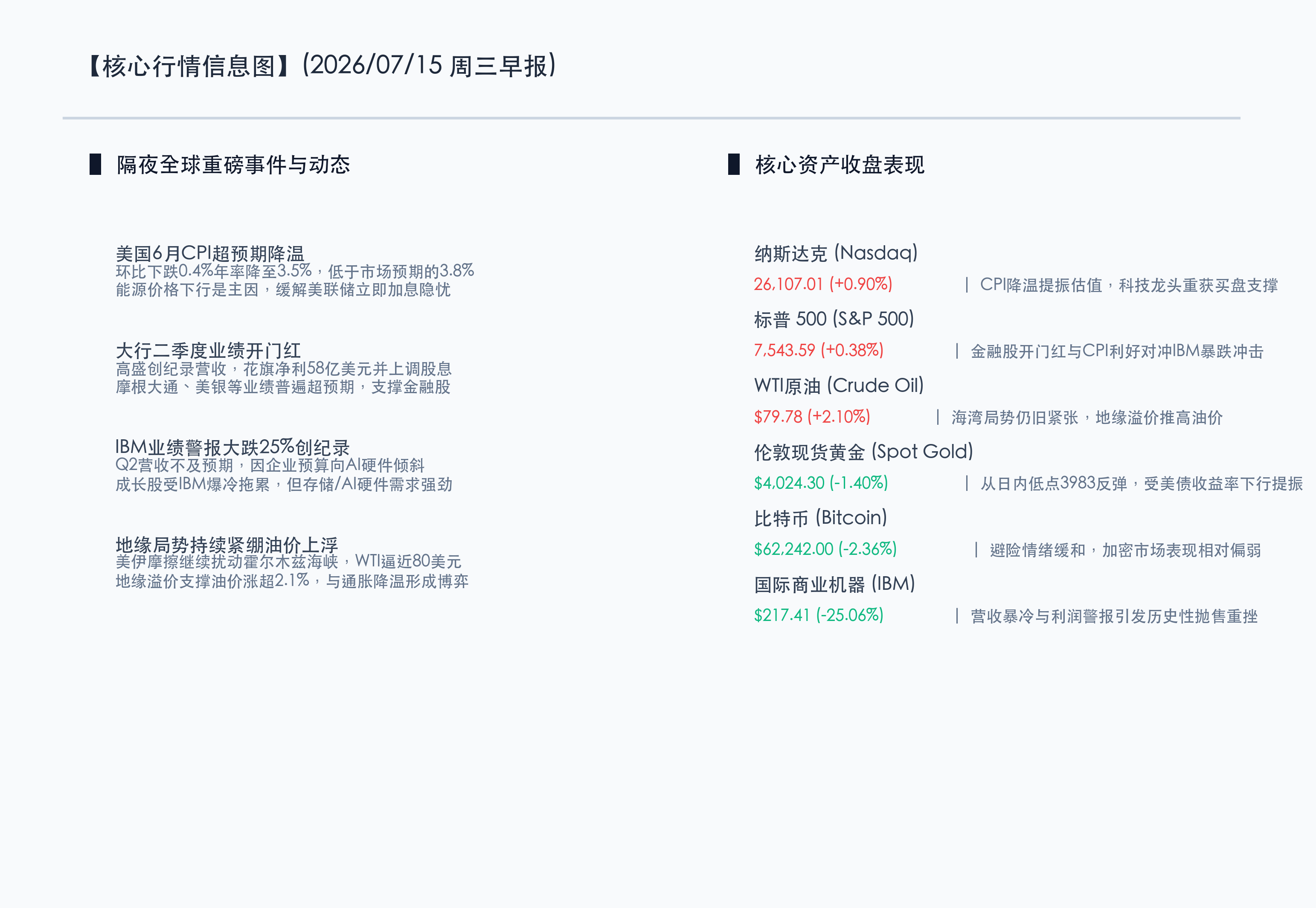Click the green value $4,024.30 (-1.40%)
1316x908 pixels.
820,483
